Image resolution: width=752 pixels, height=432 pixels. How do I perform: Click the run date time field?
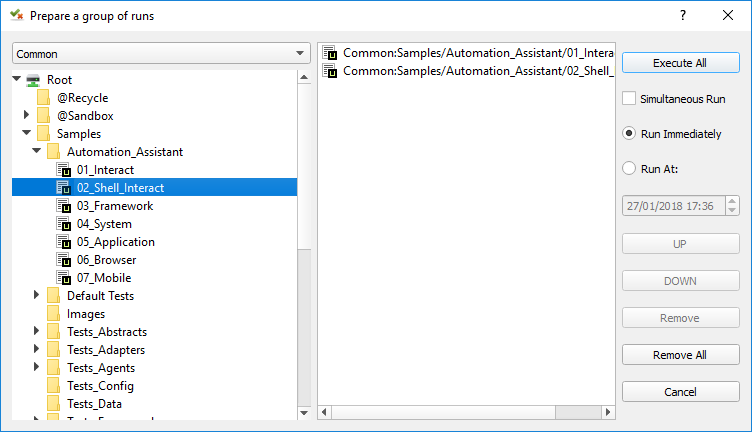point(674,206)
